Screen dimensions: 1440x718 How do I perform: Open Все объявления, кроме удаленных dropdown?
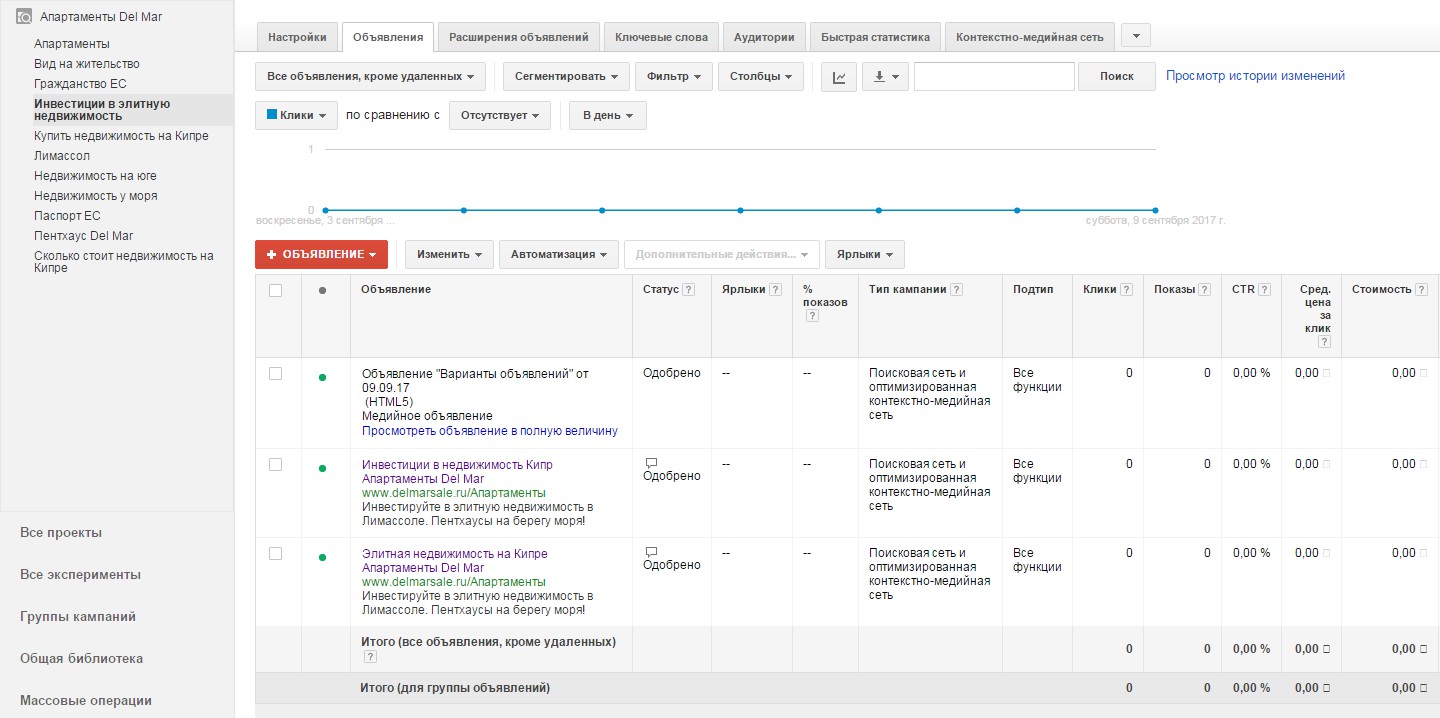(370, 77)
